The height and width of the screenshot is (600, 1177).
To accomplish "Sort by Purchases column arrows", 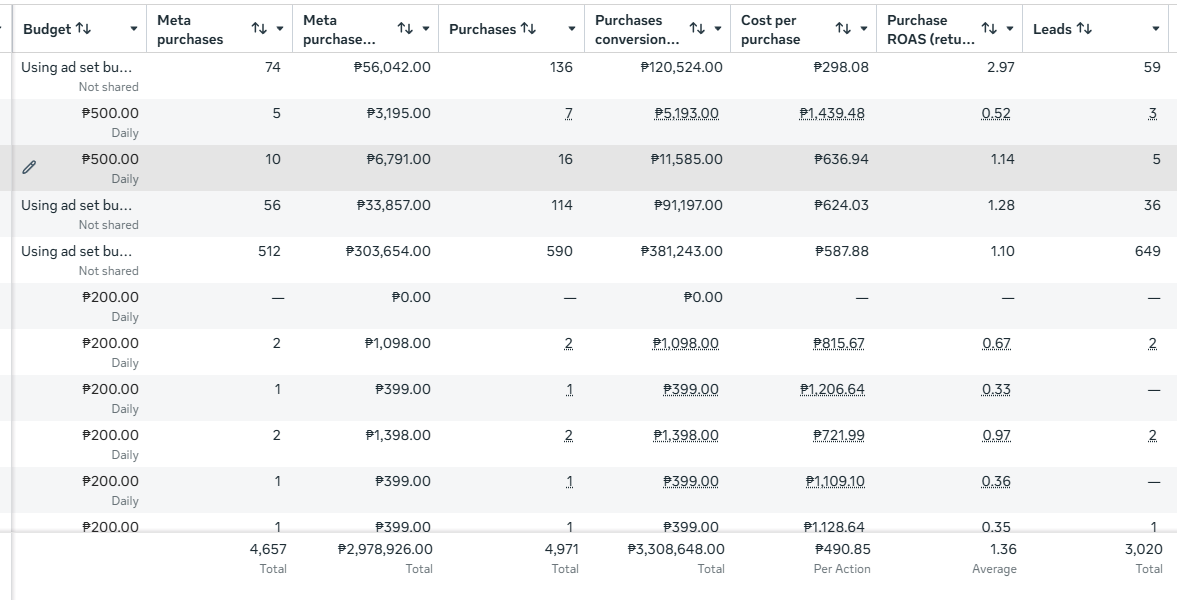I will click(x=528, y=29).
